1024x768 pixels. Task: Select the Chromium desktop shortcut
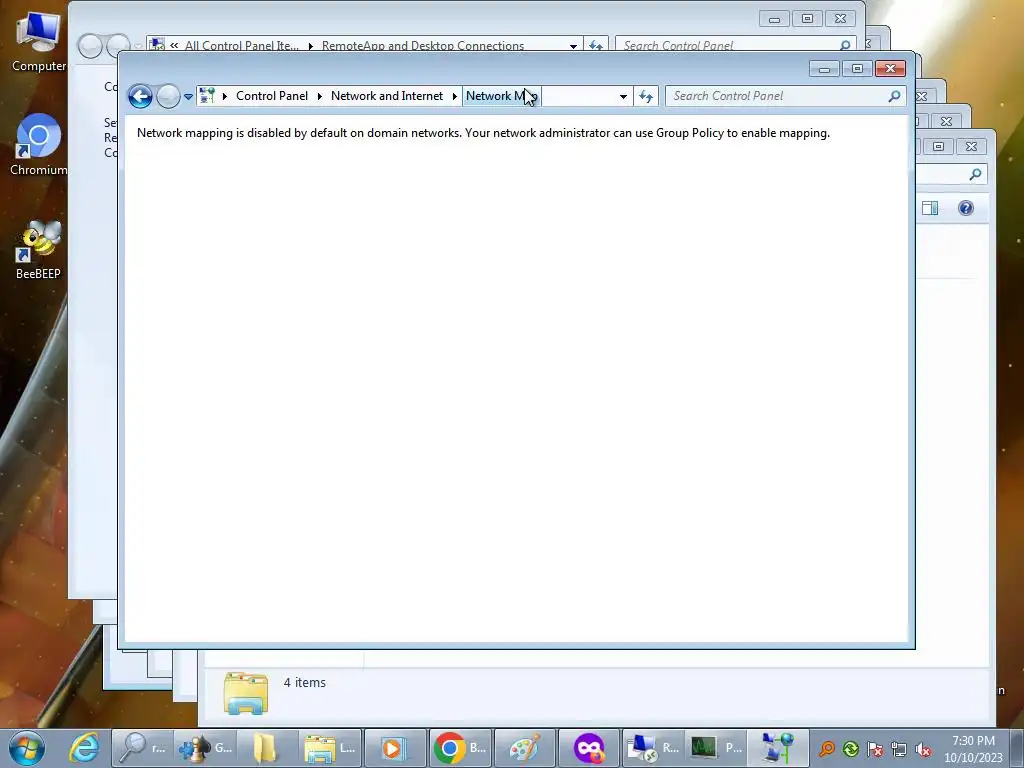pyautogui.click(x=39, y=146)
